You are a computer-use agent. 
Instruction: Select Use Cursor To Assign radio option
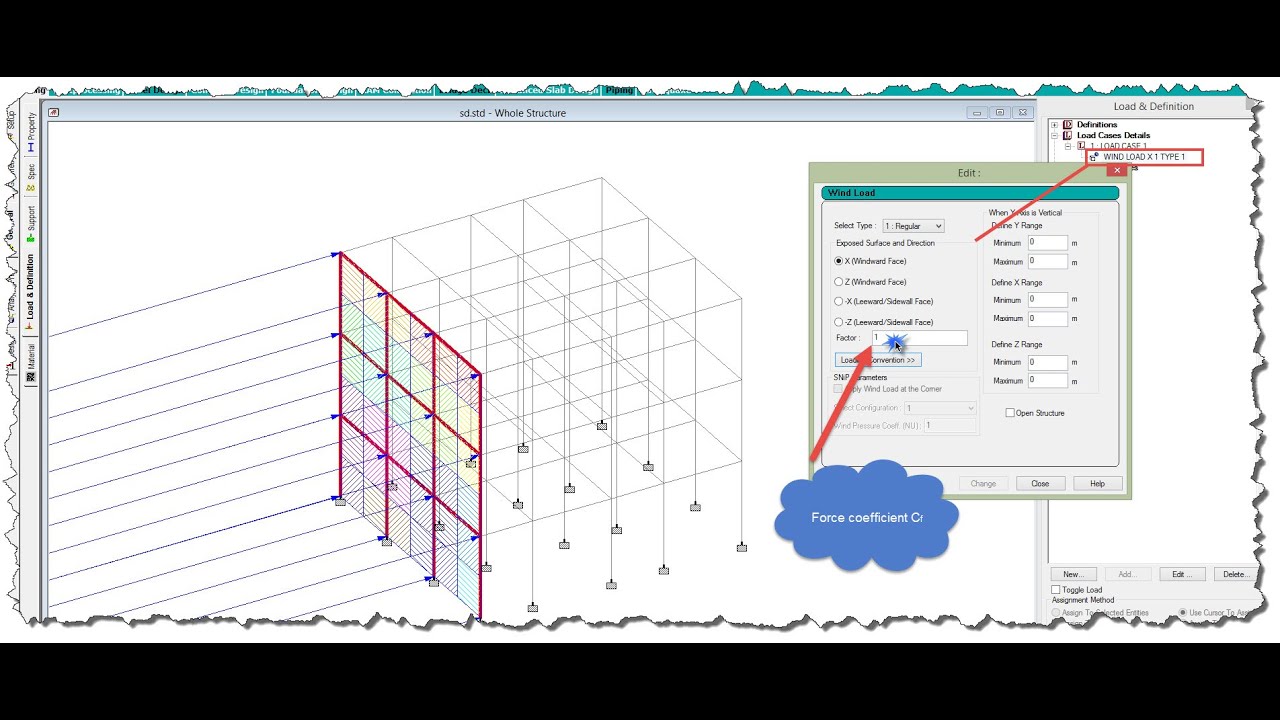tap(1183, 612)
